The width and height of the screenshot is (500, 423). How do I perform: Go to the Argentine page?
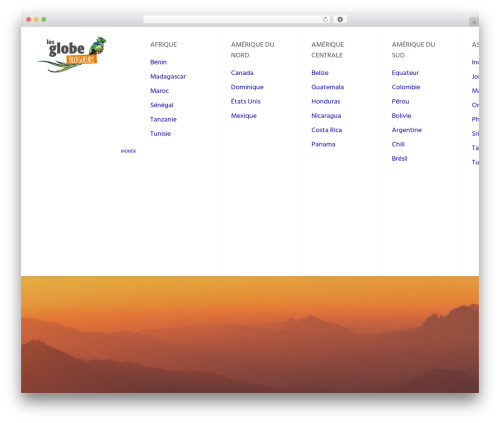click(407, 130)
